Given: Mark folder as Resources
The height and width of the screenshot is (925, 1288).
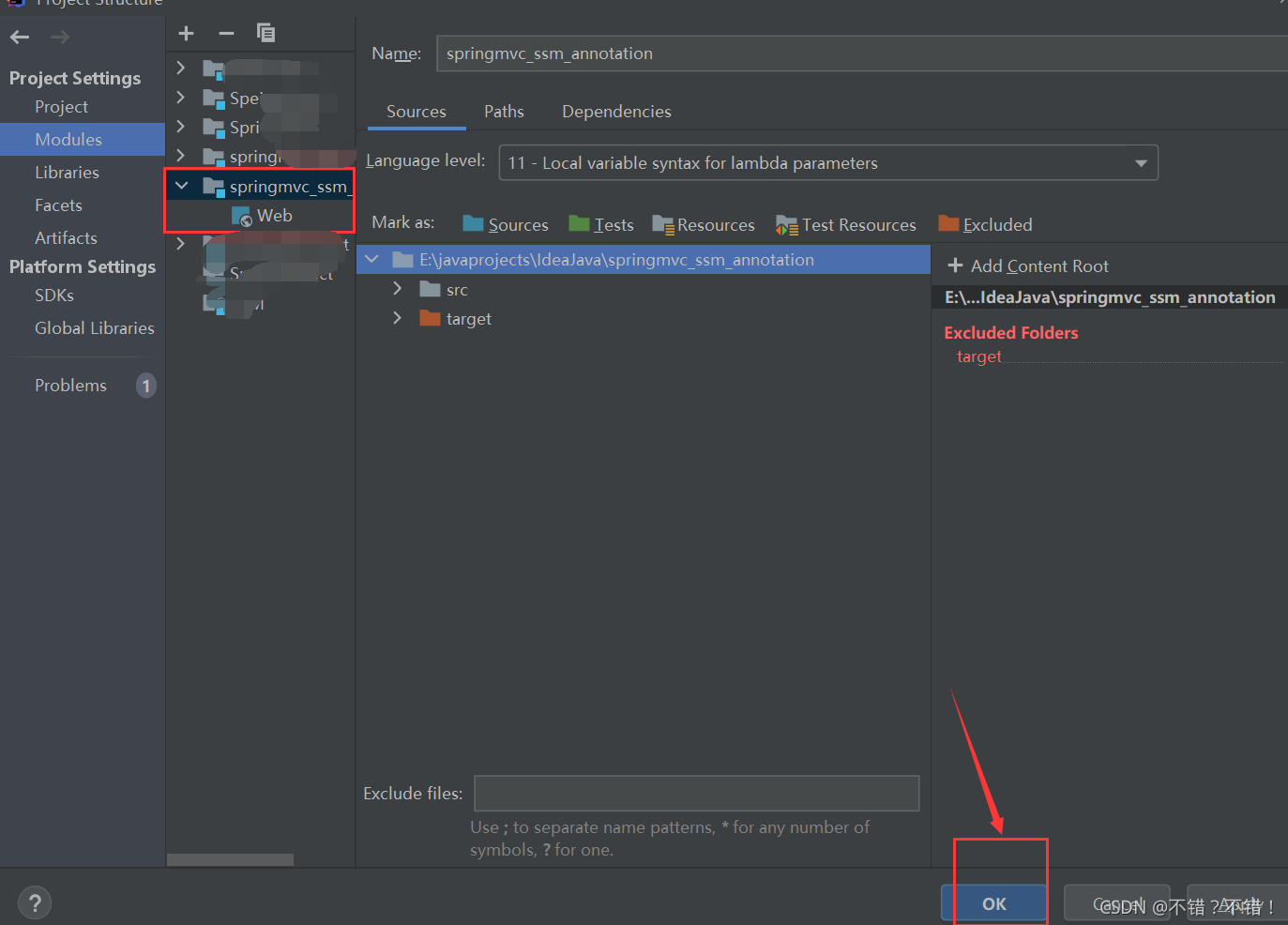Looking at the screenshot, I should [x=704, y=225].
